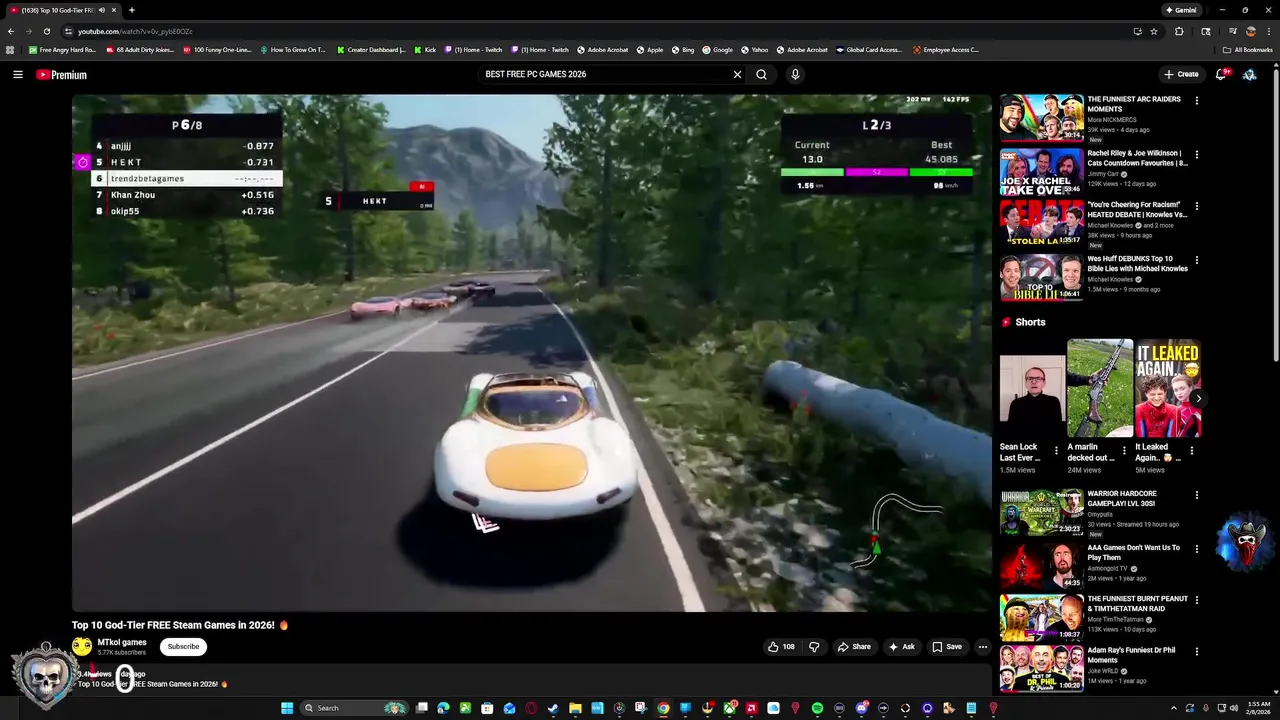Open more actions ellipsis under video

[x=982, y=647]
